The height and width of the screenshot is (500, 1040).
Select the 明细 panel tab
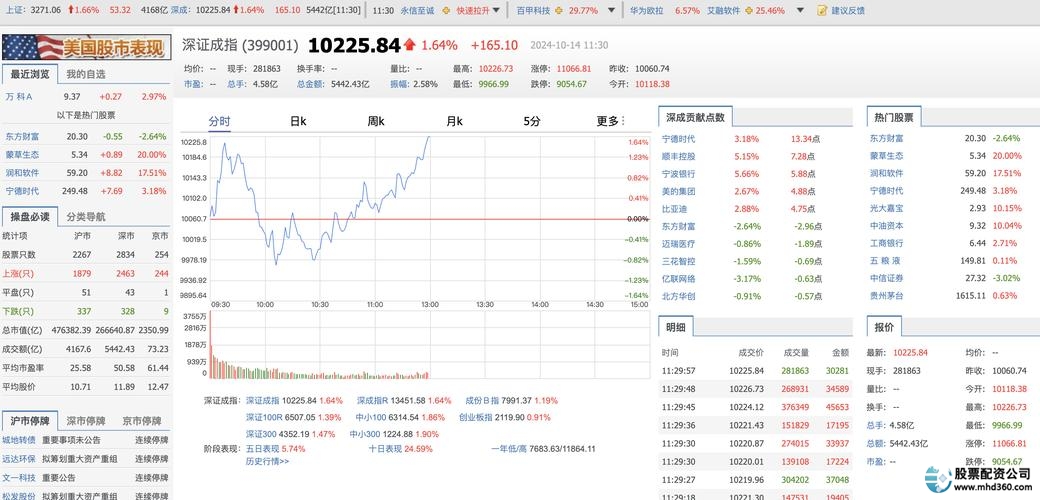point(676,327)
